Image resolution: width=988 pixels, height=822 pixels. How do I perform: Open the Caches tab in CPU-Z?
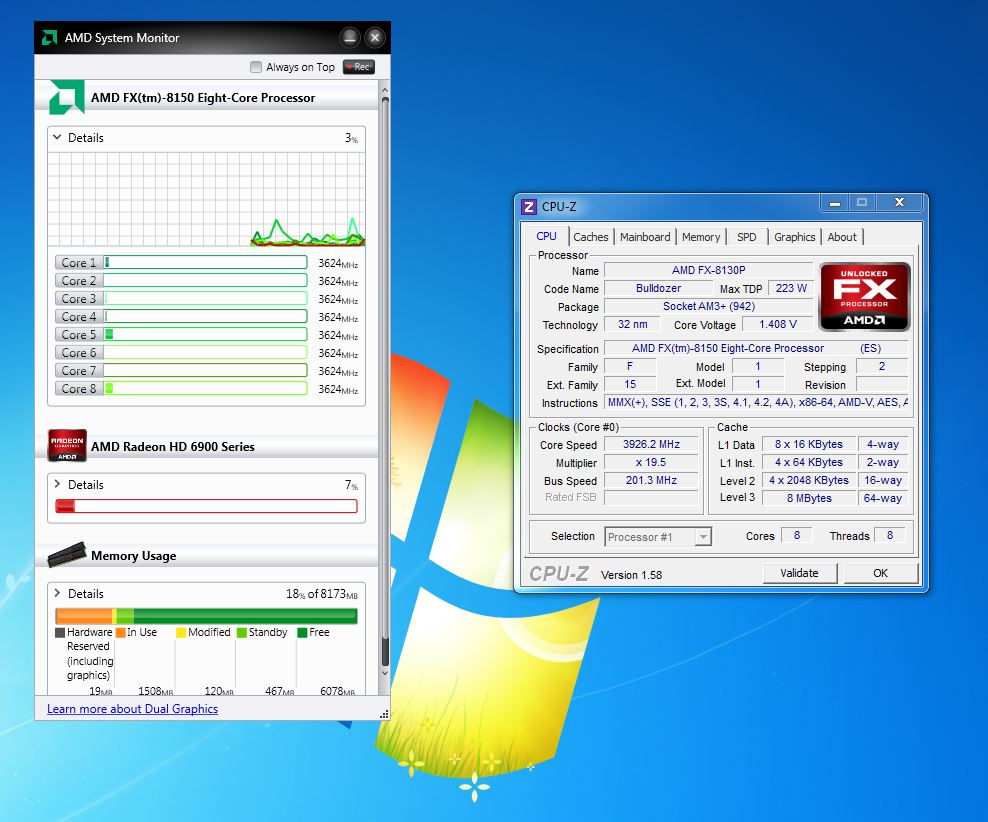pos(590,237)
